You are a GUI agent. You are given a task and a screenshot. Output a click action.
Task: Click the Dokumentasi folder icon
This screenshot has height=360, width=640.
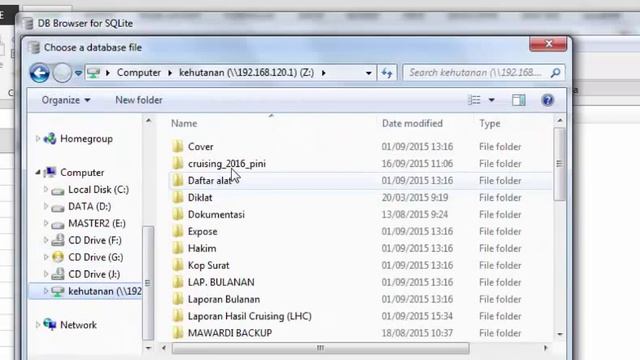tap(178, 214)
